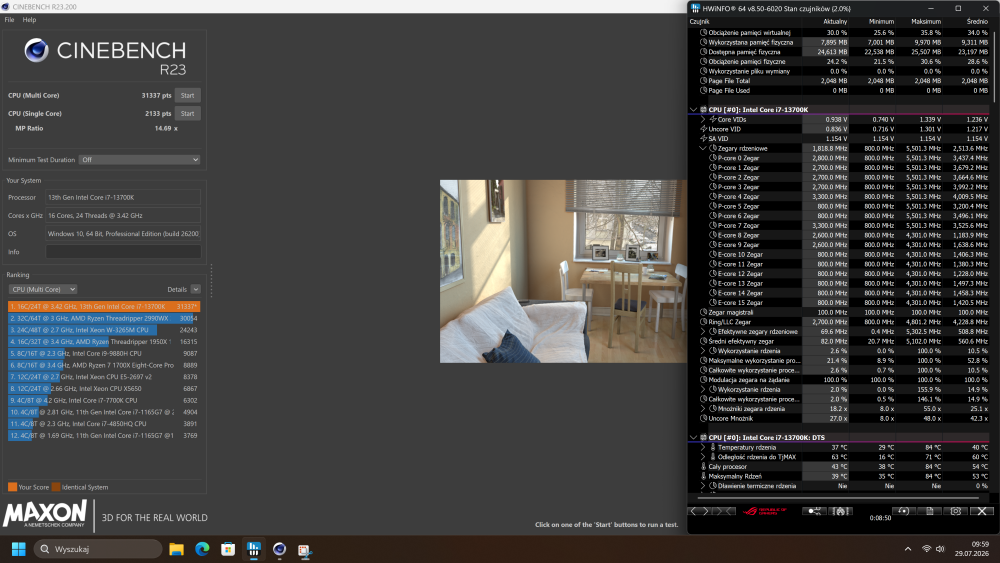Open the Help menu in Cinebench
This screenshot has width=1000, height=563.
[29, 20]
